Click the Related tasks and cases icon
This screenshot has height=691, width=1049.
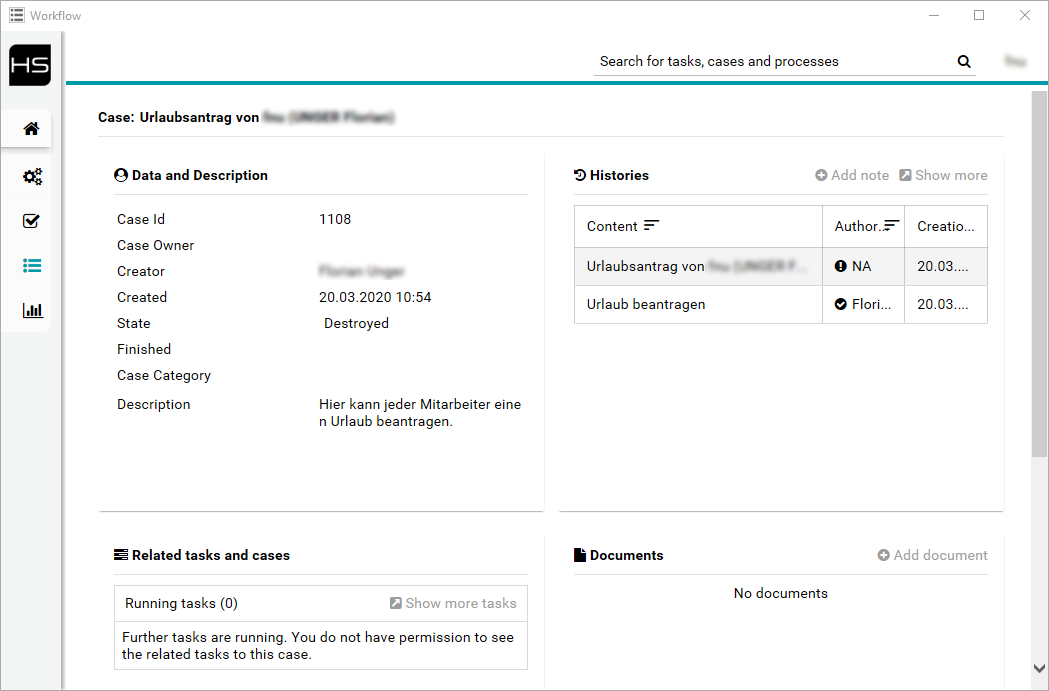pos(121,555)
